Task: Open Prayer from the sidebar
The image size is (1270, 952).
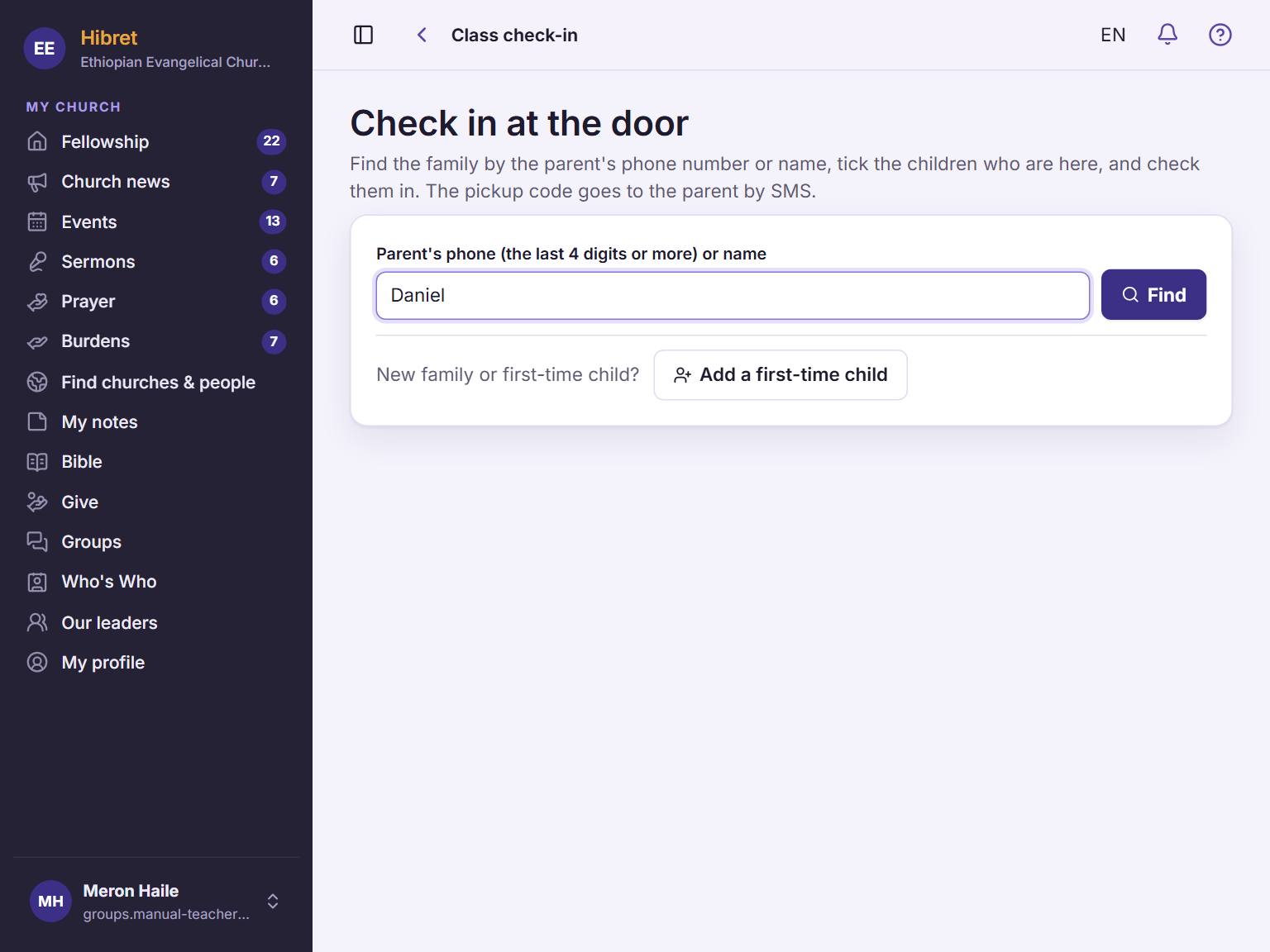Action: pos(156,302)
